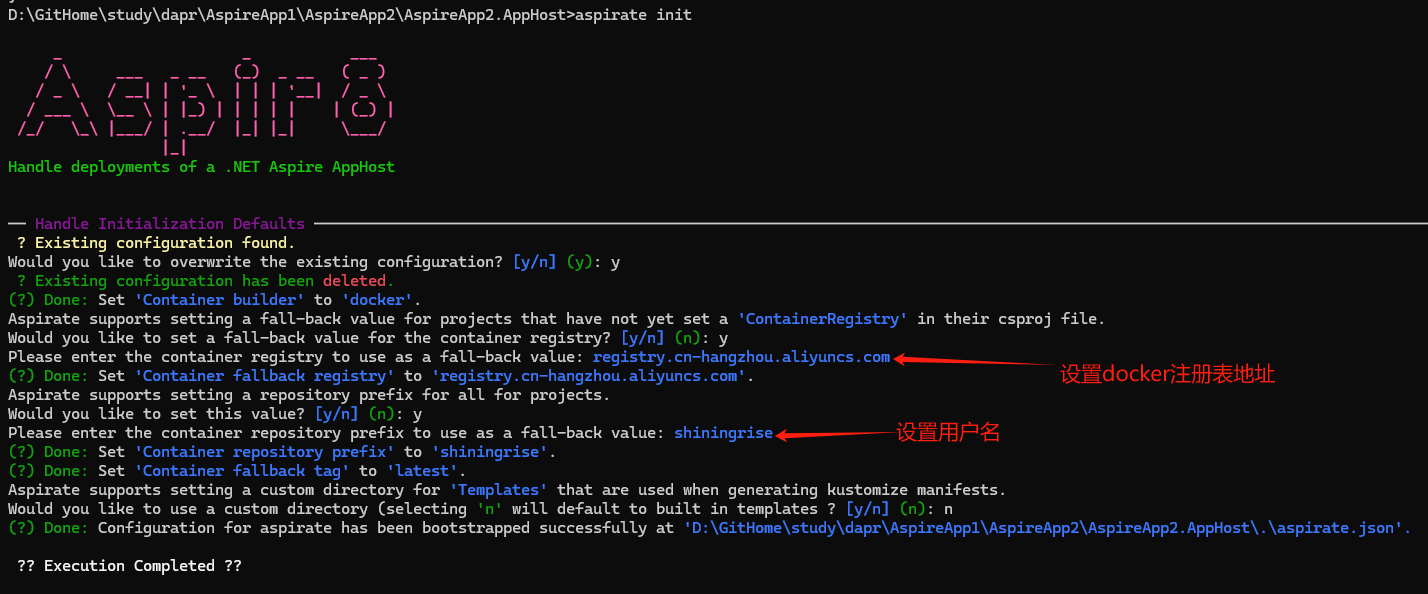The height and width of the screenshot is (594, 1428).
Task: Click the Aspir8 ASCII art logo
Action: [x=207, y=106]
